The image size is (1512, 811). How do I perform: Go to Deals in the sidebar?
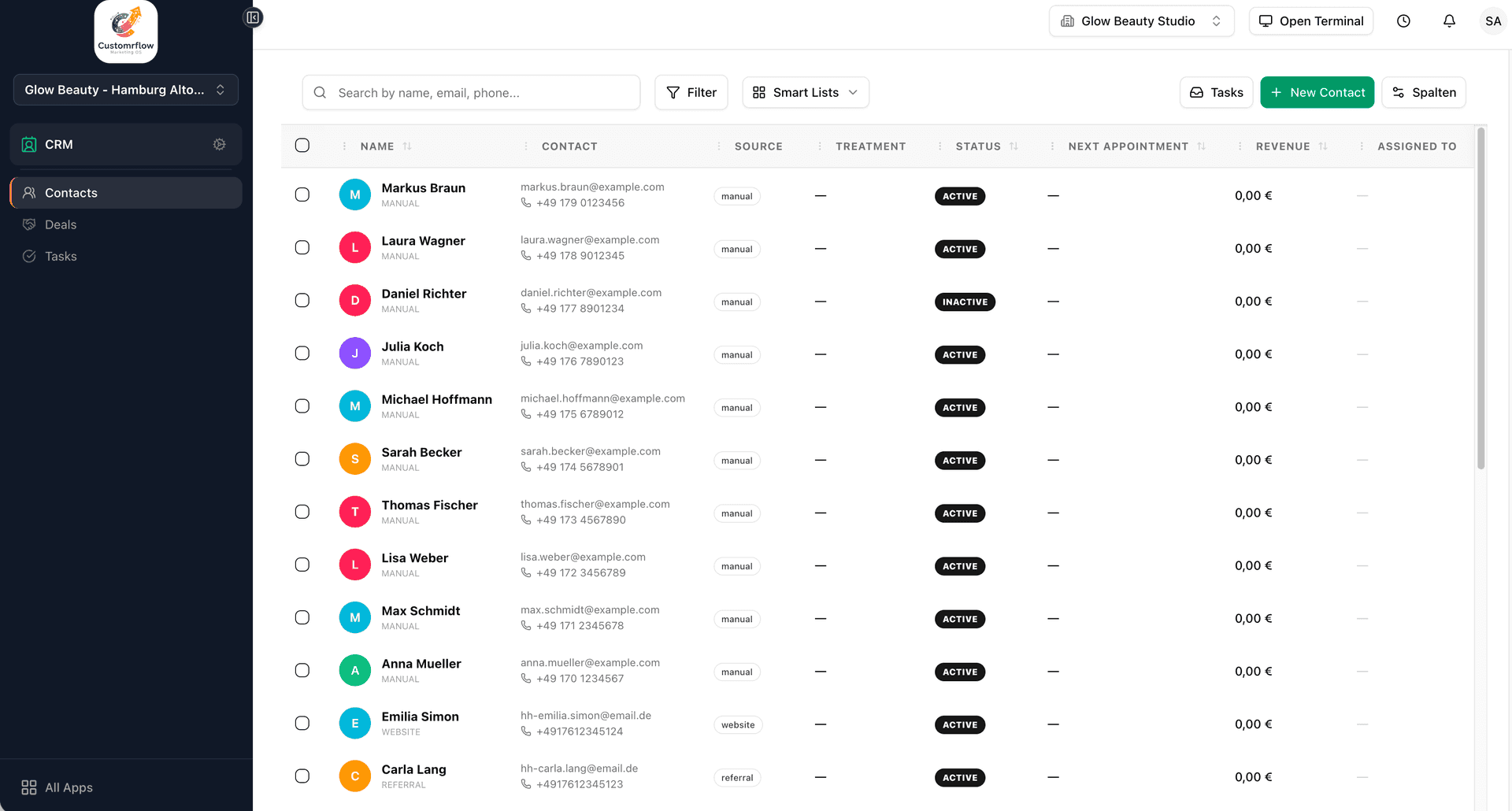tap(61, 225)
